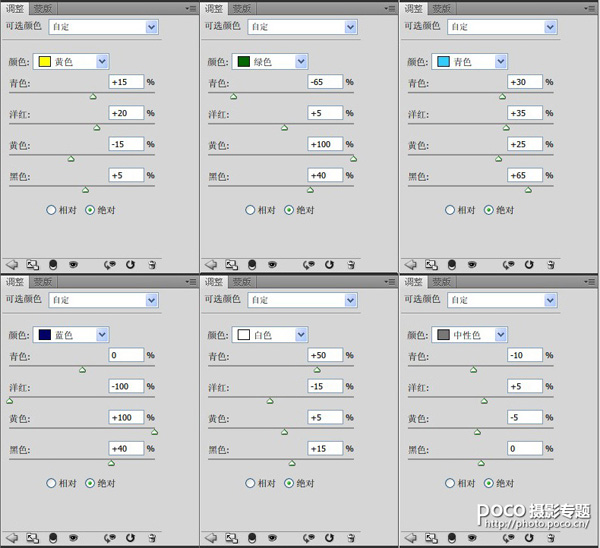Switch to 蒙版 tab in Yellow (黄色) panel
This screenshot has width=600, height=548.
[x=43, y=8]
